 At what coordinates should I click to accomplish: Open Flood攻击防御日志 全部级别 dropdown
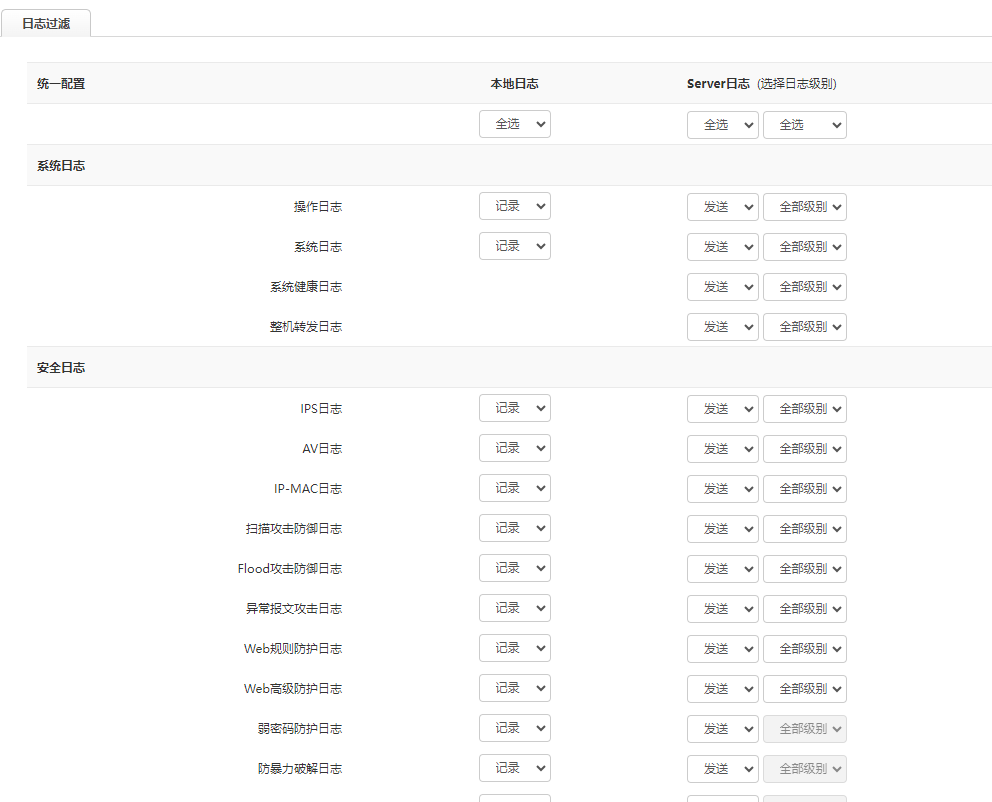point(805,569)
